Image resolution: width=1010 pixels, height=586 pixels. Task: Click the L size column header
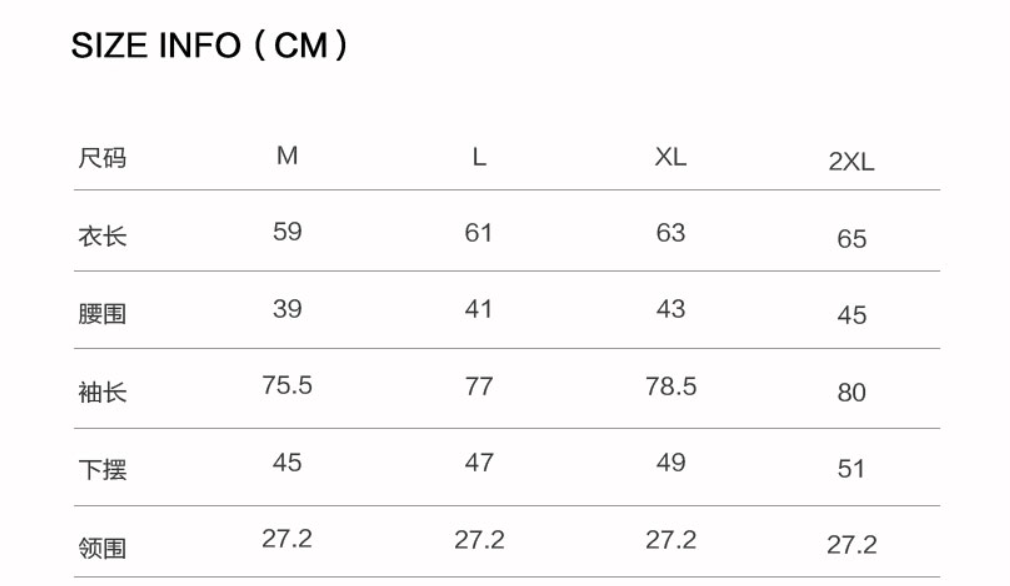click(479, 157)
